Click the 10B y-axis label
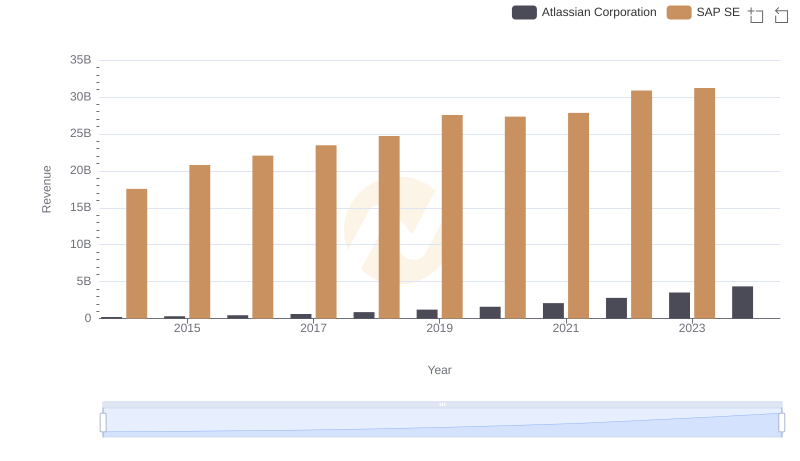Image resolution: width=800 pixels, height=461 pixels. 81,244
